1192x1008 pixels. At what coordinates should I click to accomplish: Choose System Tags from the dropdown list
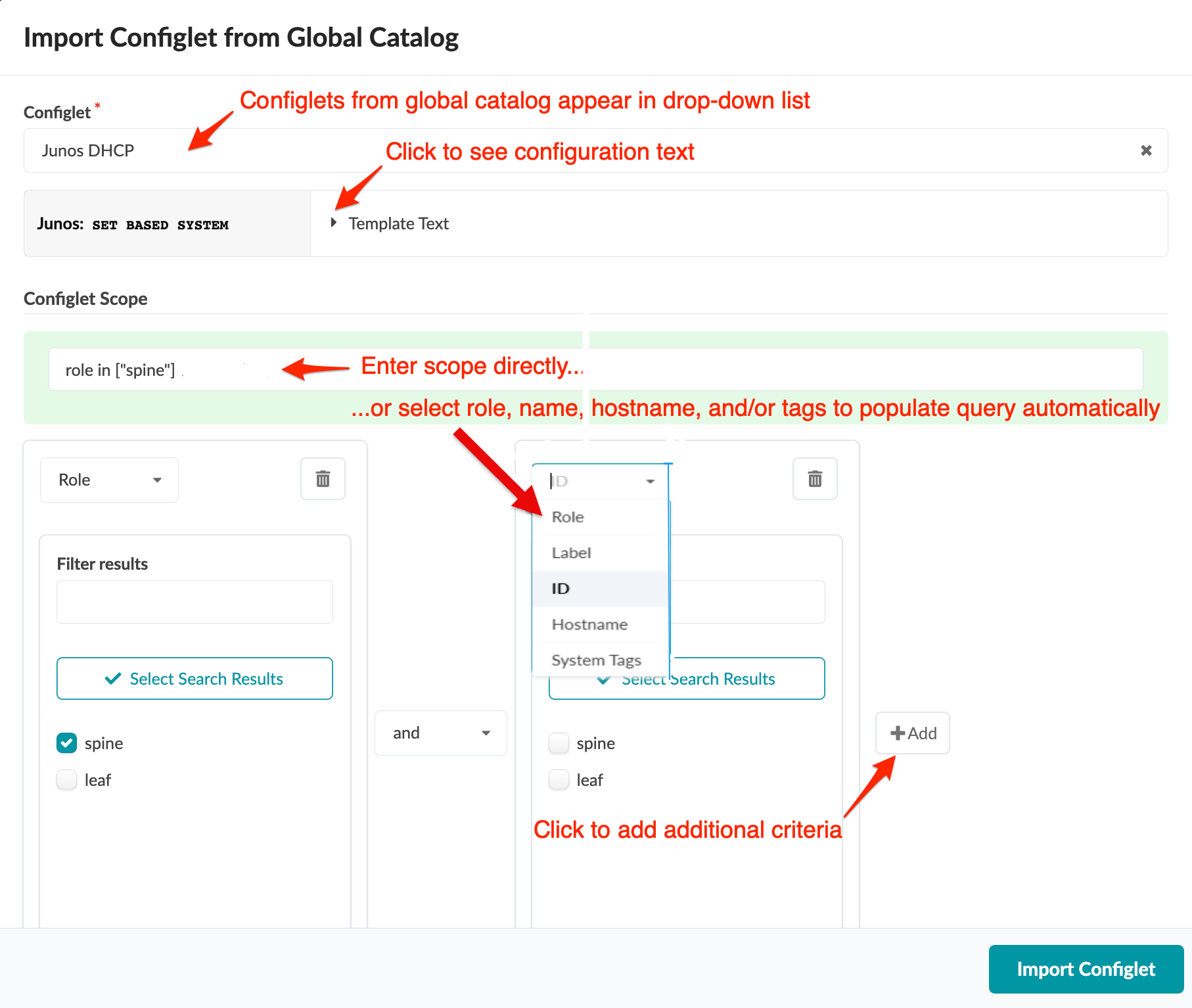point(600,660)
